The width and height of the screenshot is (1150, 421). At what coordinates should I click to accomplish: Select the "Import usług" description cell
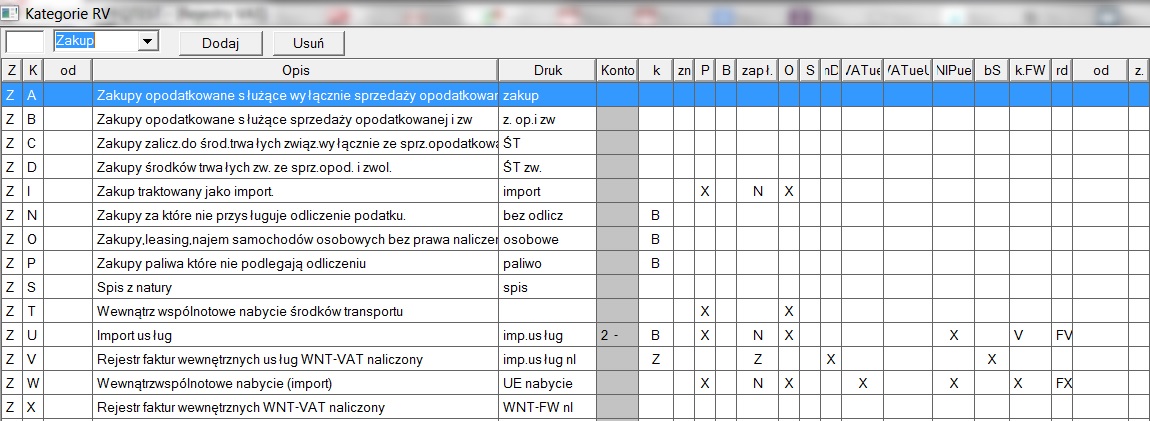296,335
